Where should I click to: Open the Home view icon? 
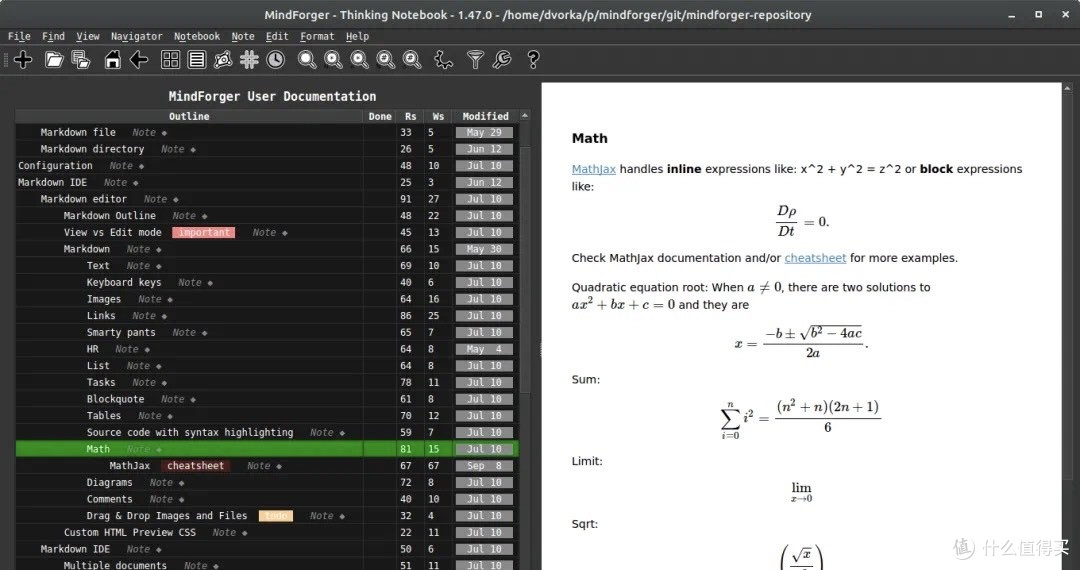tap(112, 60)
